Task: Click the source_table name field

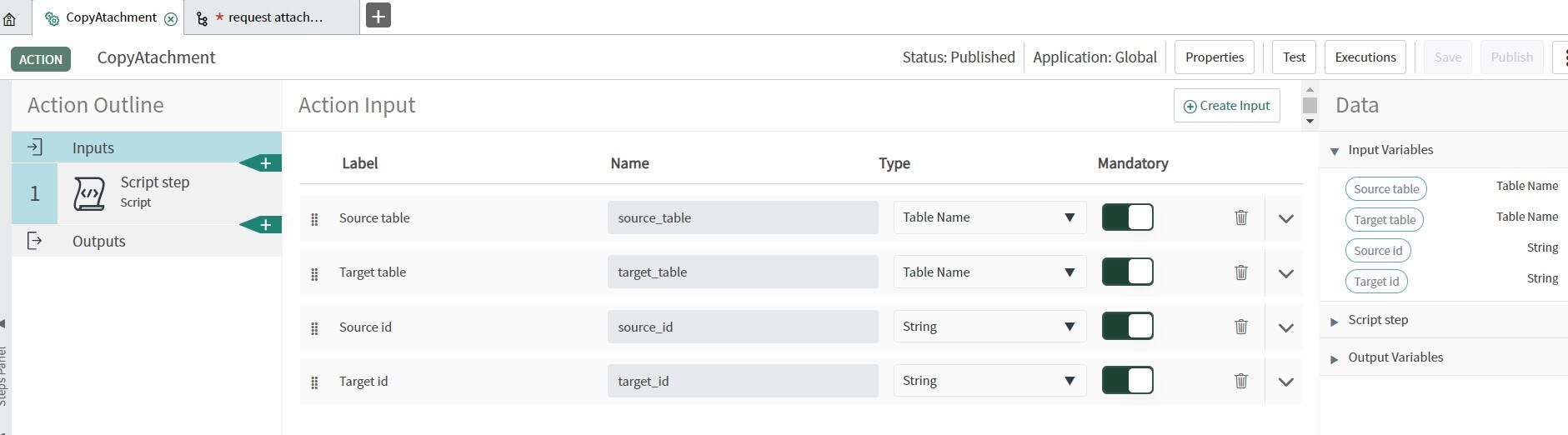Action: (x=743, y=217)
